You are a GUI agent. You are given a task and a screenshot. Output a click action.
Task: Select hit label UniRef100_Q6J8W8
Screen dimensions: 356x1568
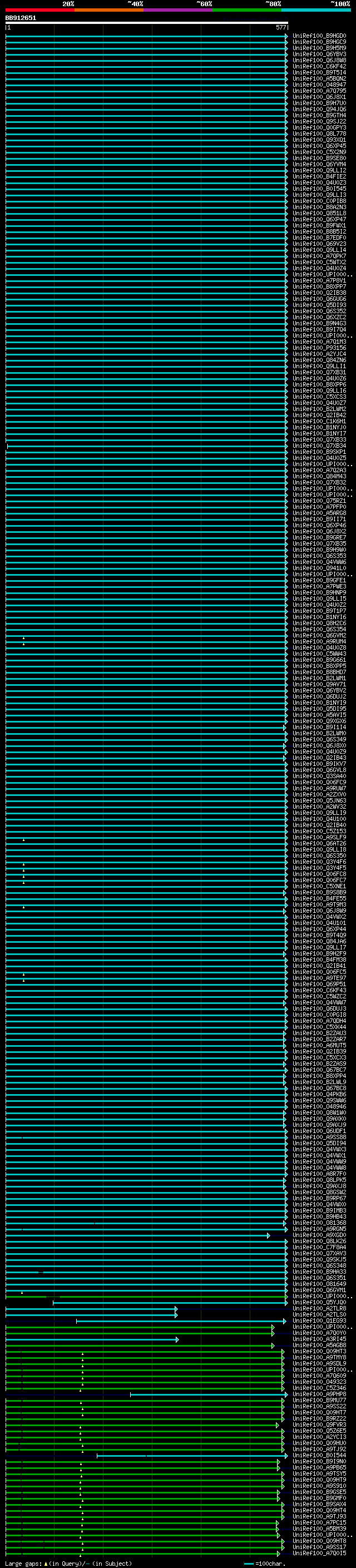[319, 60]
